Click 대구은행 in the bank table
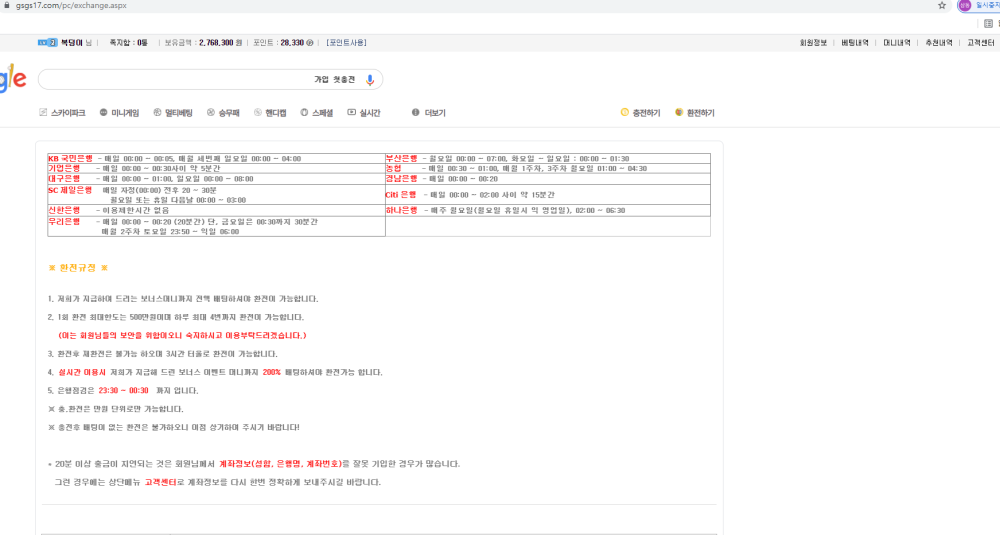 64,179
